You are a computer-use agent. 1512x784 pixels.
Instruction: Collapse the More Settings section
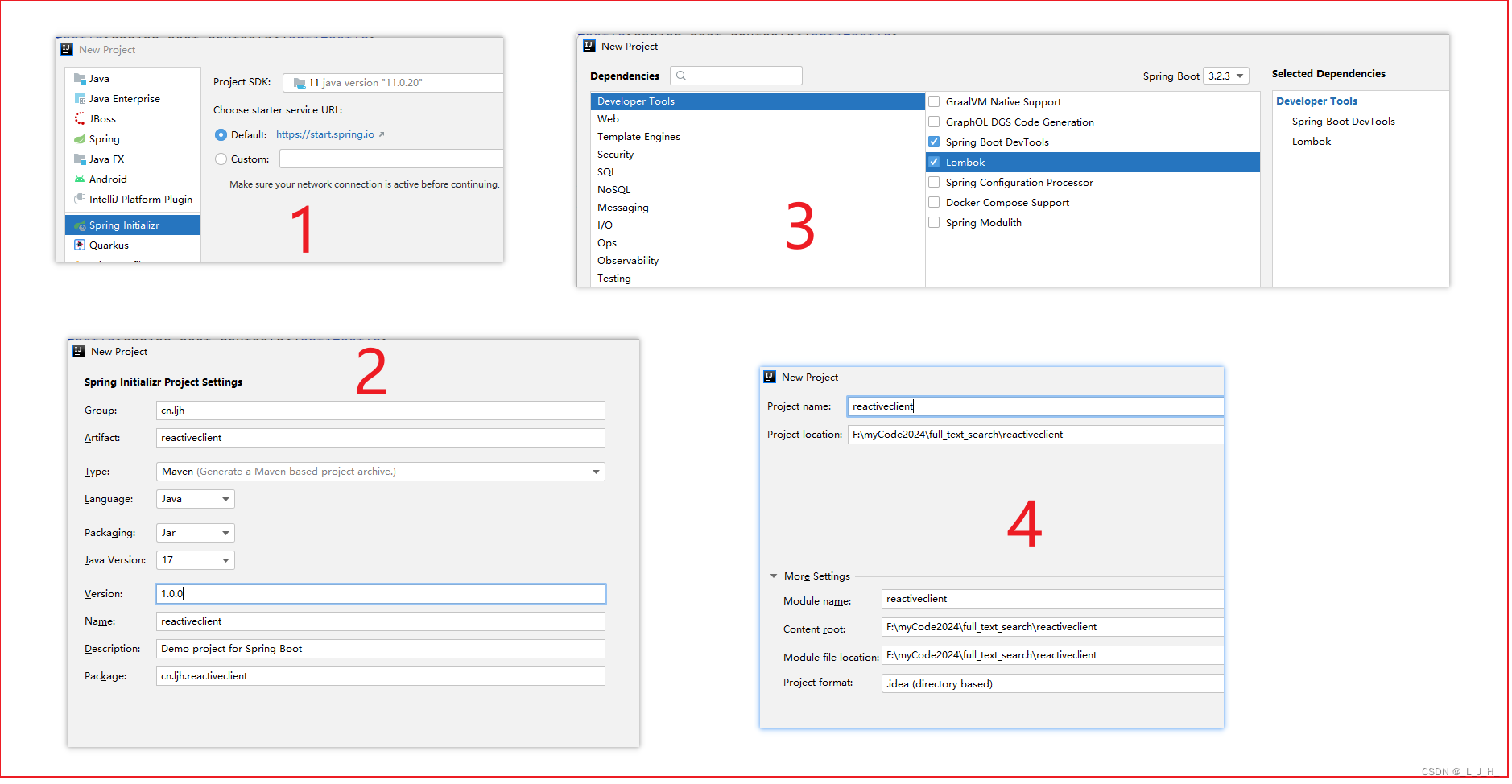point(774,576)
